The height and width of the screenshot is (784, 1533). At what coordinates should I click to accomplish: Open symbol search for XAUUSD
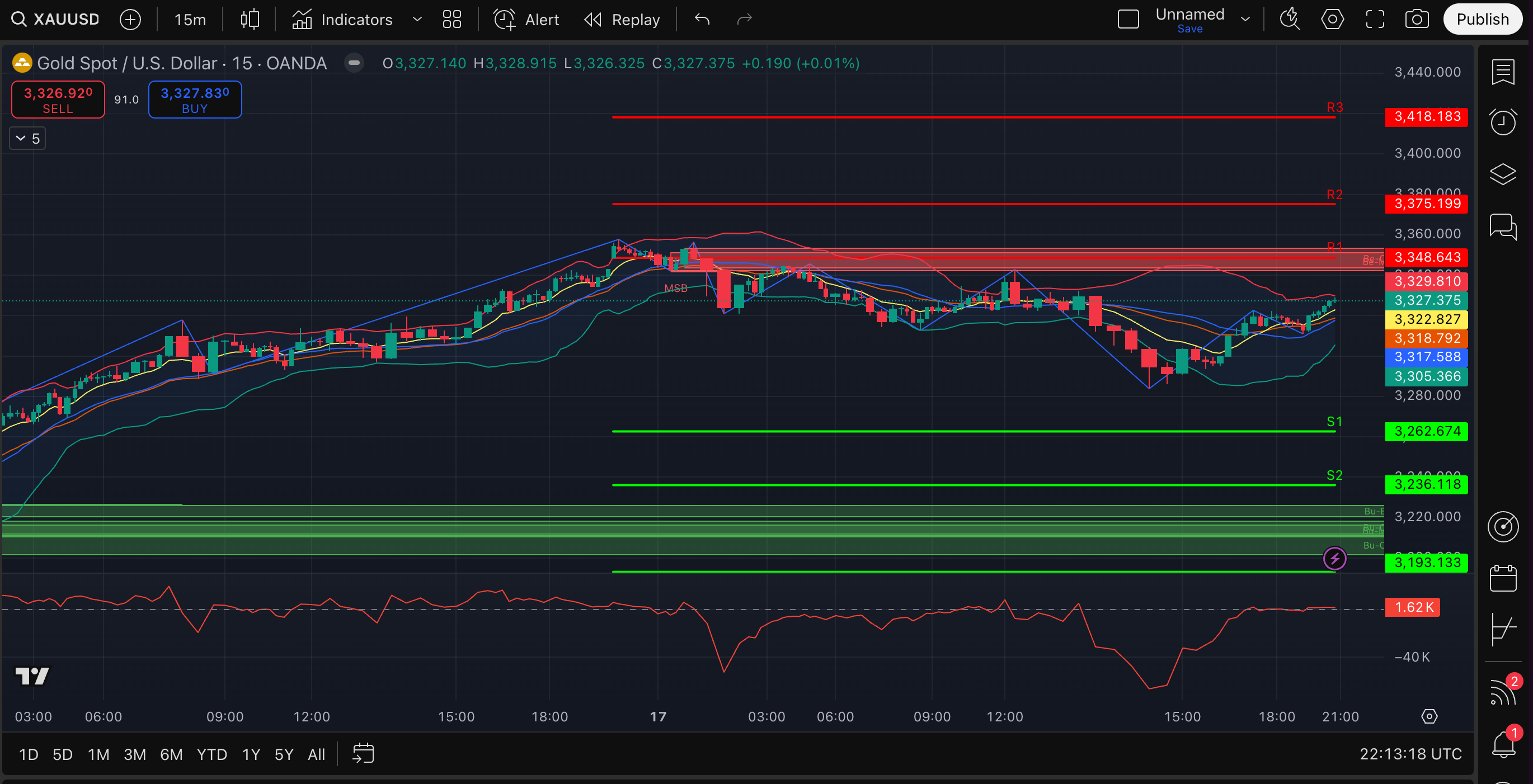pyautogui.click(x=56, y=20)
